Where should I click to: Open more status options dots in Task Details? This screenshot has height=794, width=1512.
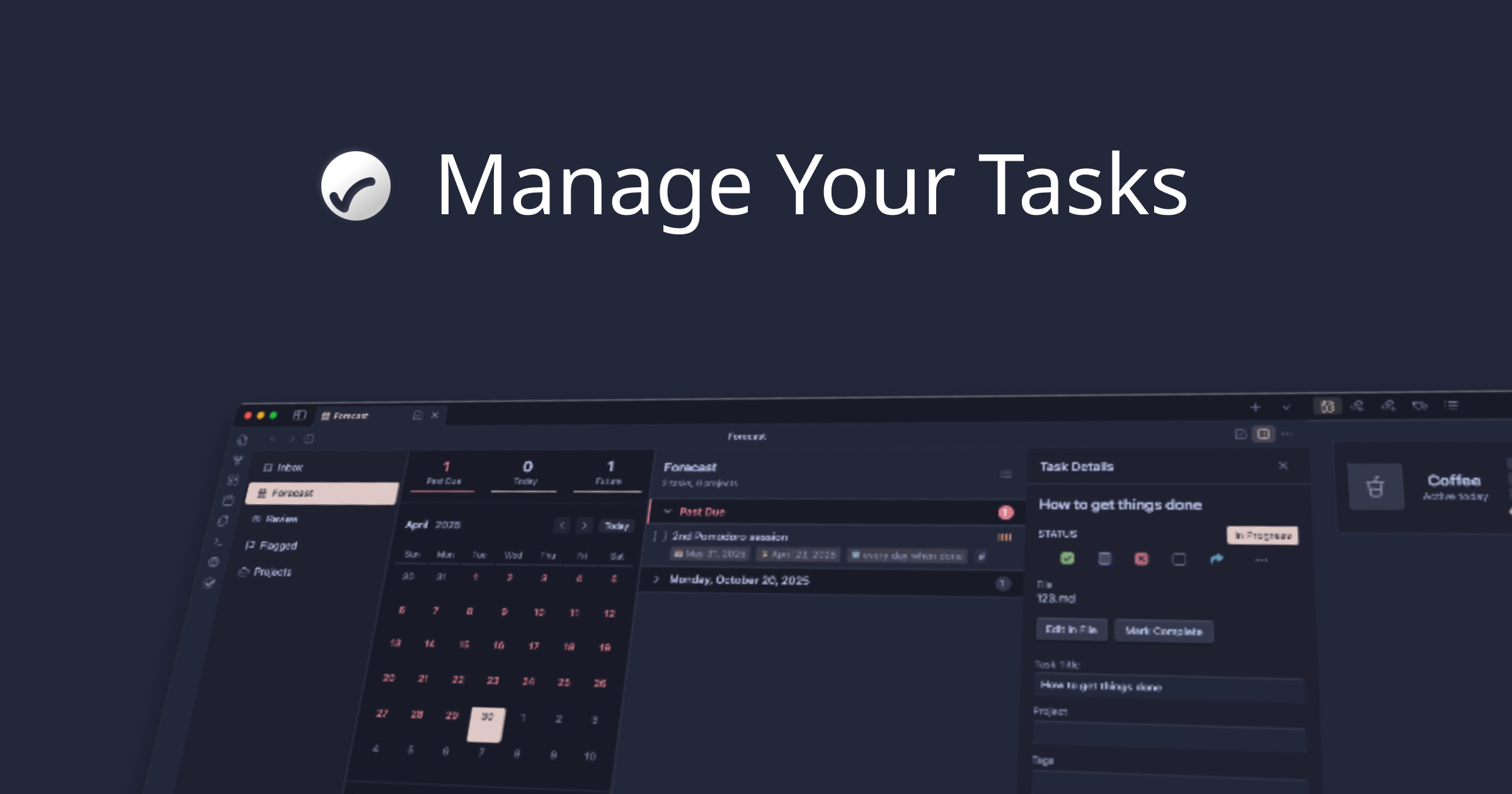click(1261, 560)
